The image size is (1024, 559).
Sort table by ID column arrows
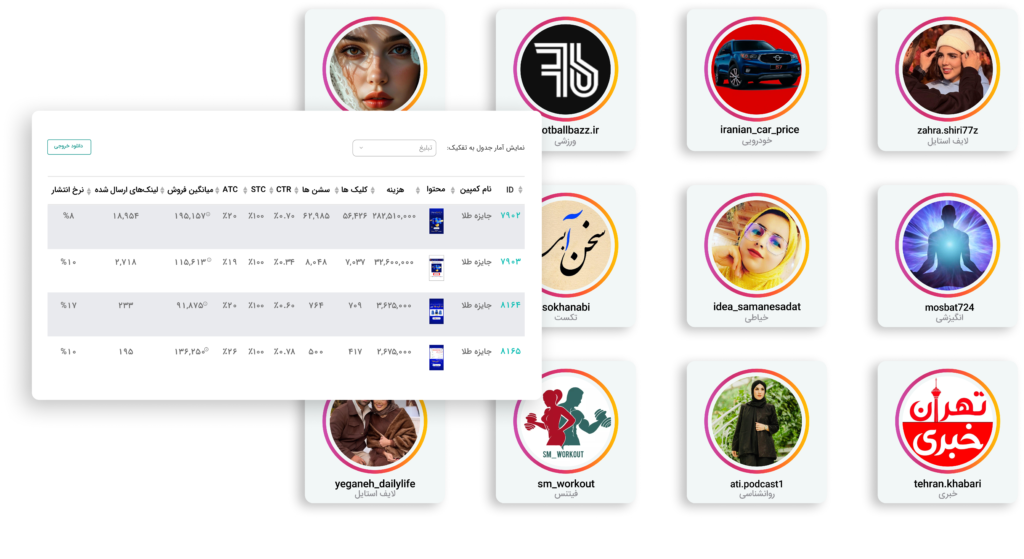click(x=520, y=190)
